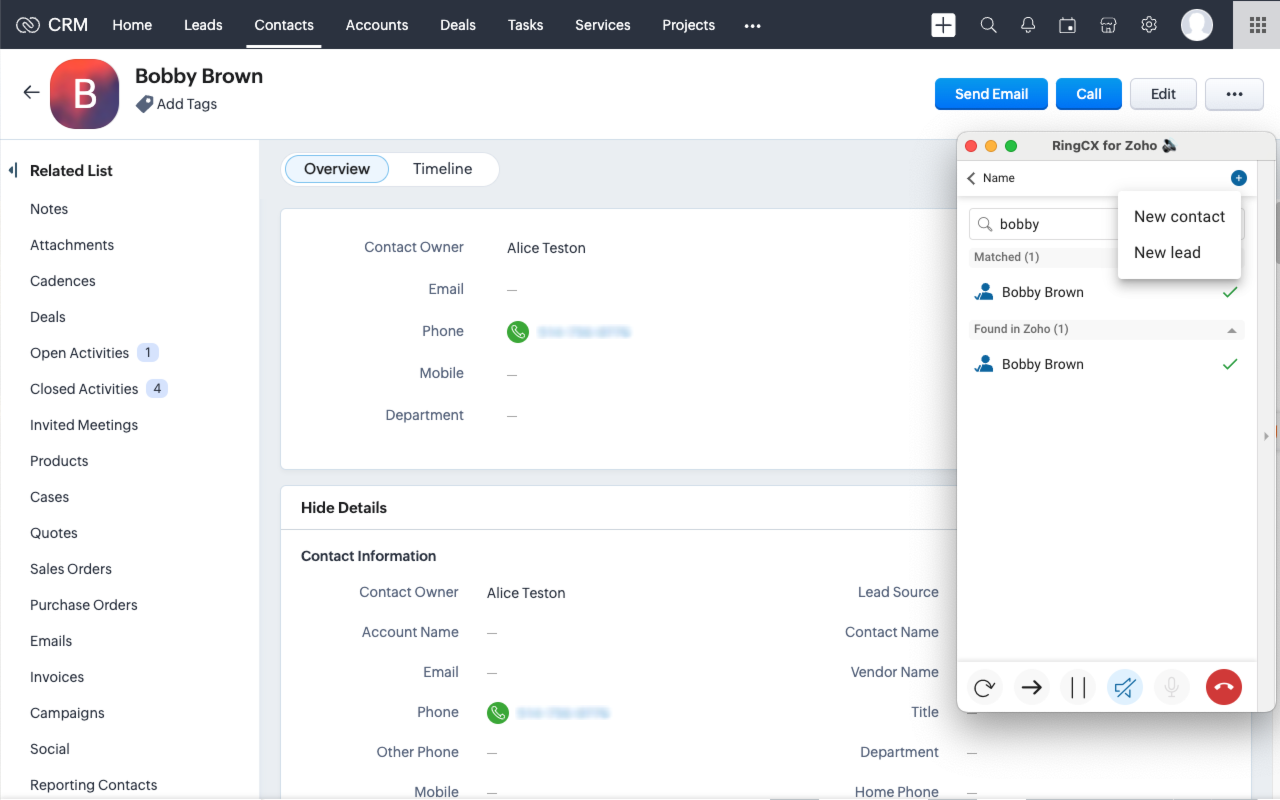Click matched Bobby Brown contact icon

[984, 292]
